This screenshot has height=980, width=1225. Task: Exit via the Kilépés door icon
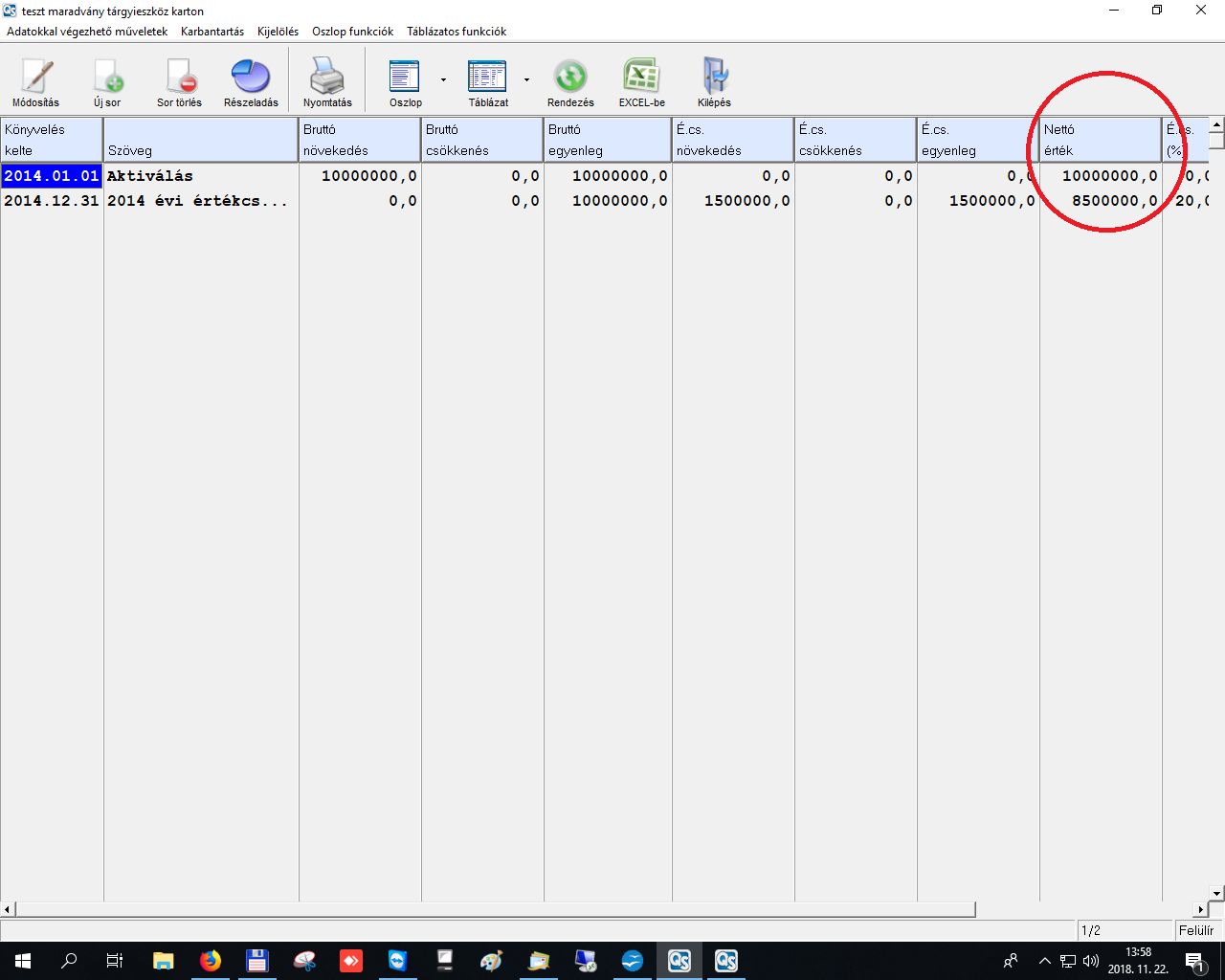pyautogui.click(x=714, y=77)
